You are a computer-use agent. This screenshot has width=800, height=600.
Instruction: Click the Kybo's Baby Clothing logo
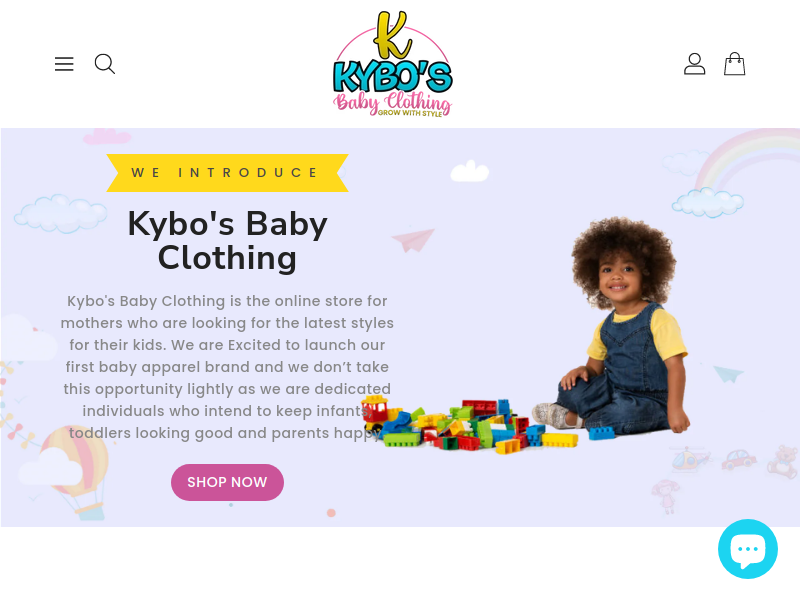coord(392,64)
